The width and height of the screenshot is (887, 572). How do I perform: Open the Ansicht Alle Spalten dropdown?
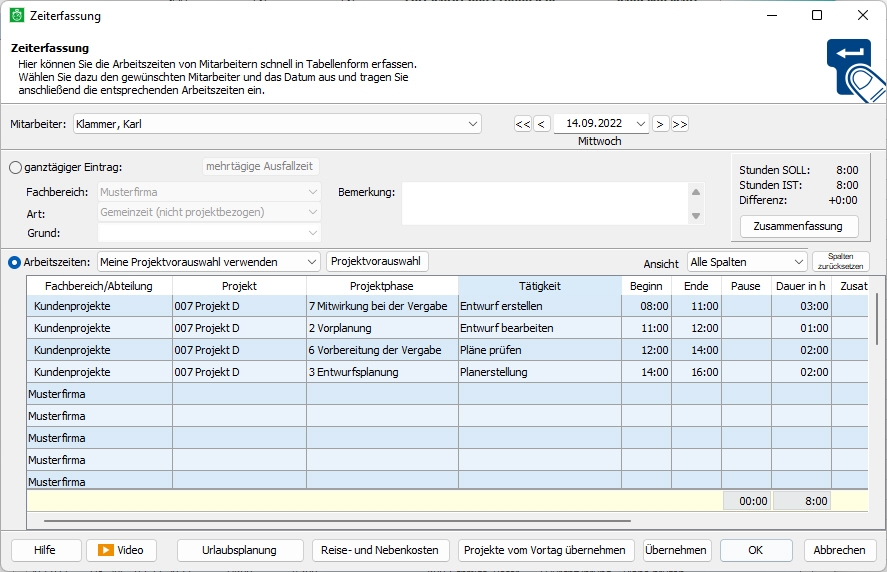pyautogui.click(x=798, y=262)
